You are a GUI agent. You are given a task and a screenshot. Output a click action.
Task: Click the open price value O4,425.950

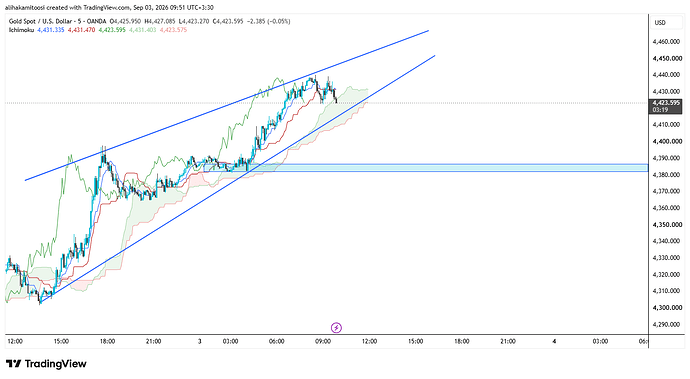125,21
